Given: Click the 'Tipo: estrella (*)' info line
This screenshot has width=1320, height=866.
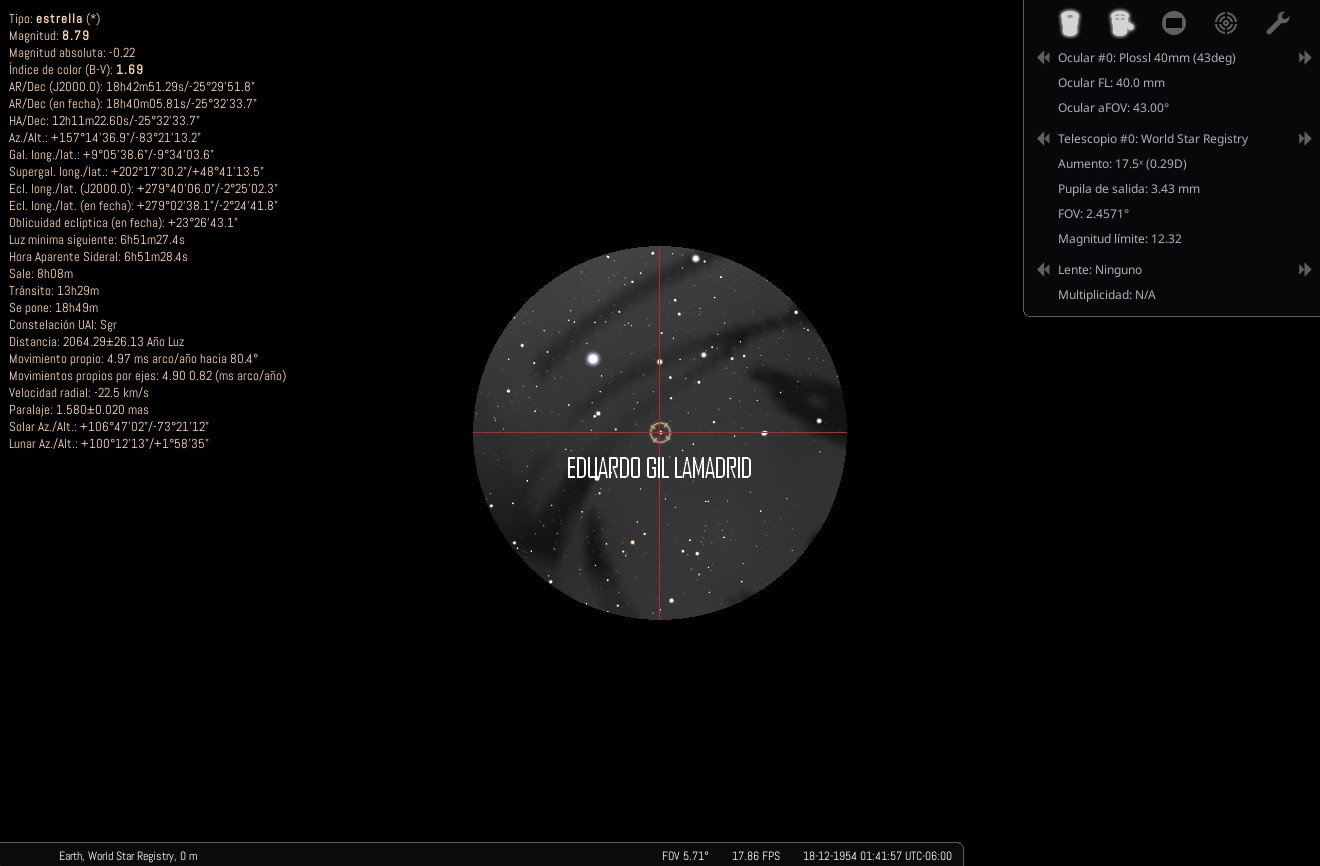Looking at the screenshot, I should (x=54, y=19).
